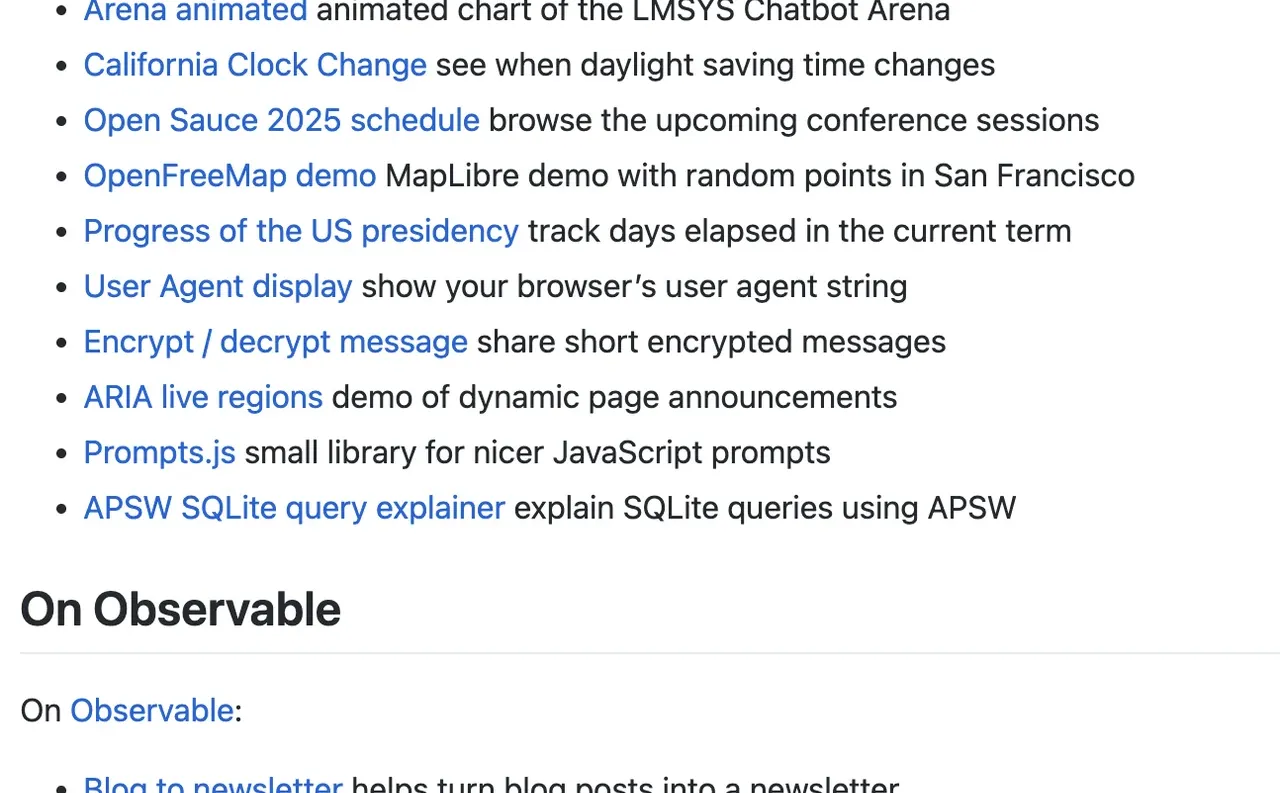Follow the Observable link under the heading
This screenshot has height=793, width=1280.
152,711
